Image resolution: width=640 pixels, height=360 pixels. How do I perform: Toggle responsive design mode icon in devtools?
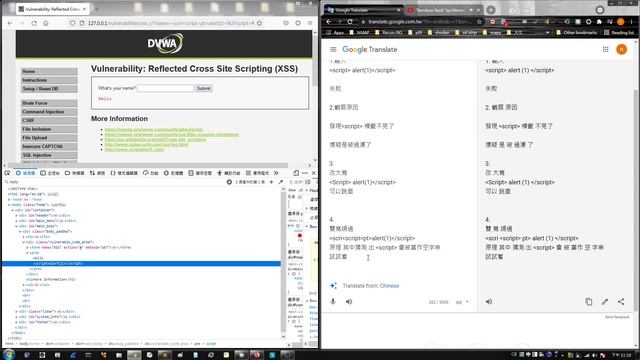(296, 173)
